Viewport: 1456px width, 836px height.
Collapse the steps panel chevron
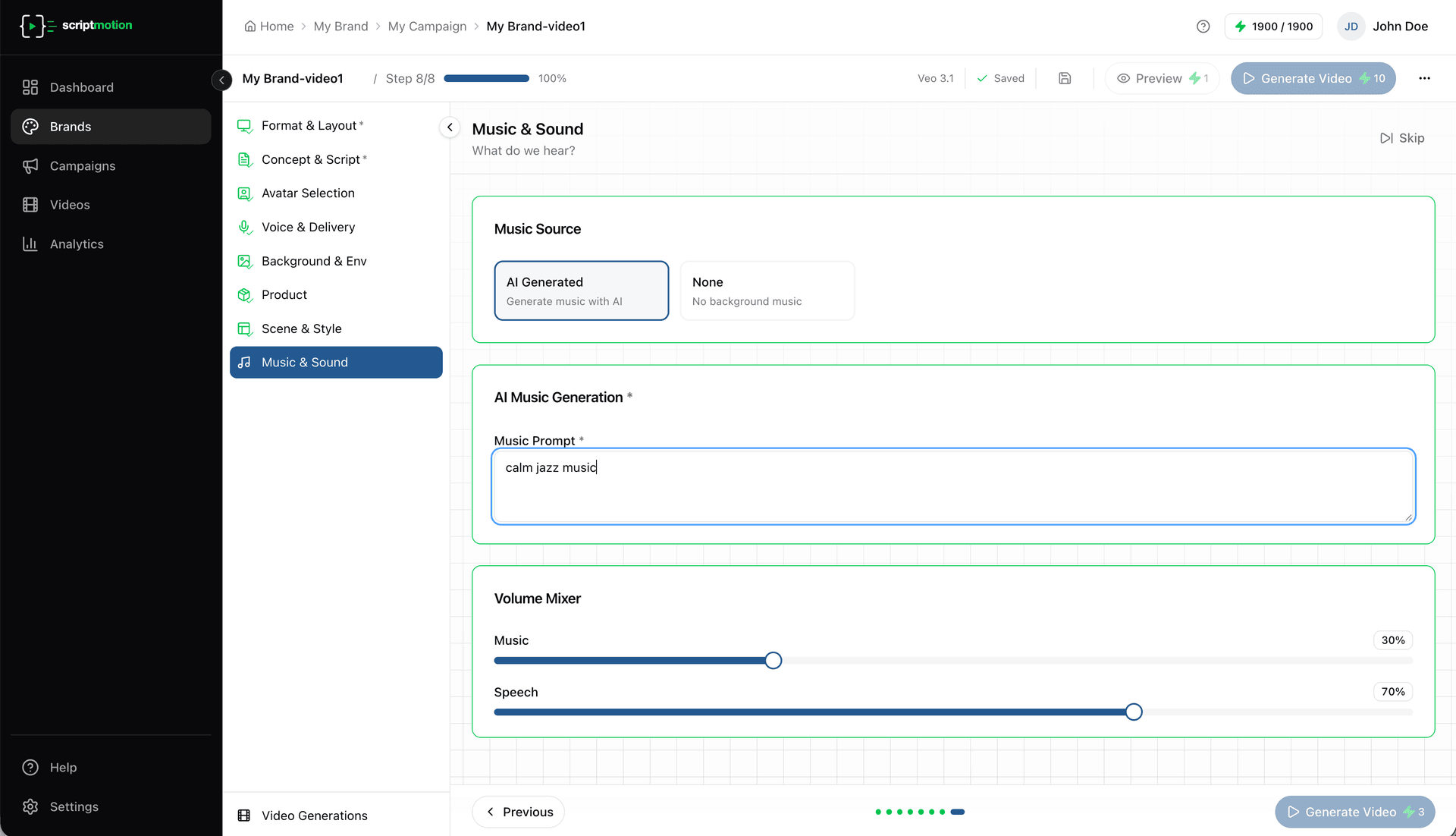pyautogui.click(x=450, y=127)
